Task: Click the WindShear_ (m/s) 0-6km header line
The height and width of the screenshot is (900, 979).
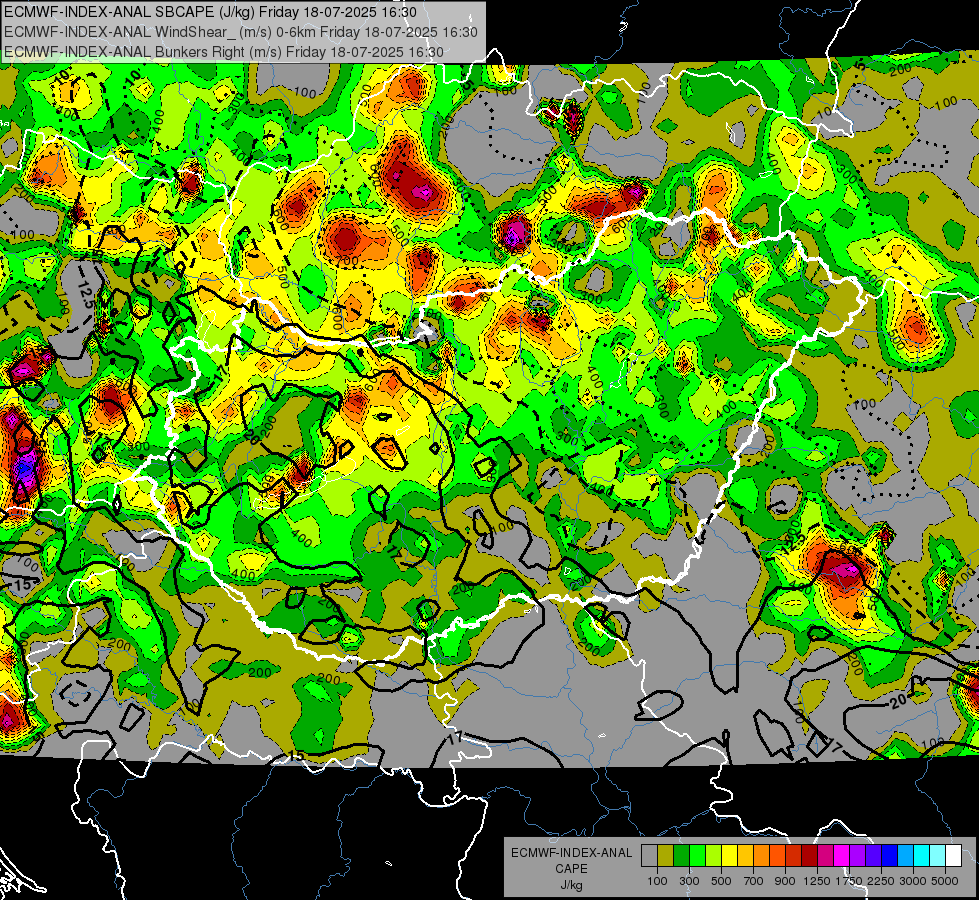Action: 240,32
